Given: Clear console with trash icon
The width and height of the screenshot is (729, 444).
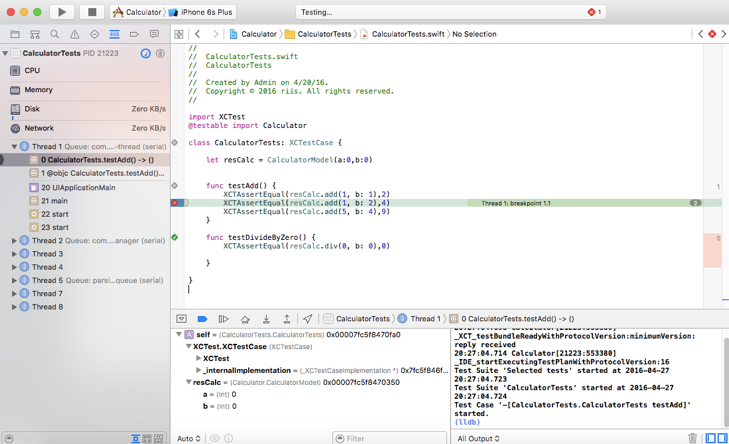Looking at the screenshot, I should pyautogui.click(x=692, y=438).
